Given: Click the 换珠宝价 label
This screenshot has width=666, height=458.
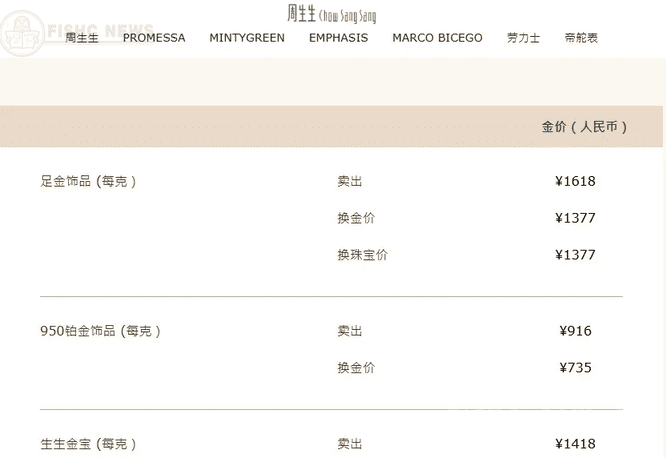Looking at the screenshot, I should click(x=362, y=255).
